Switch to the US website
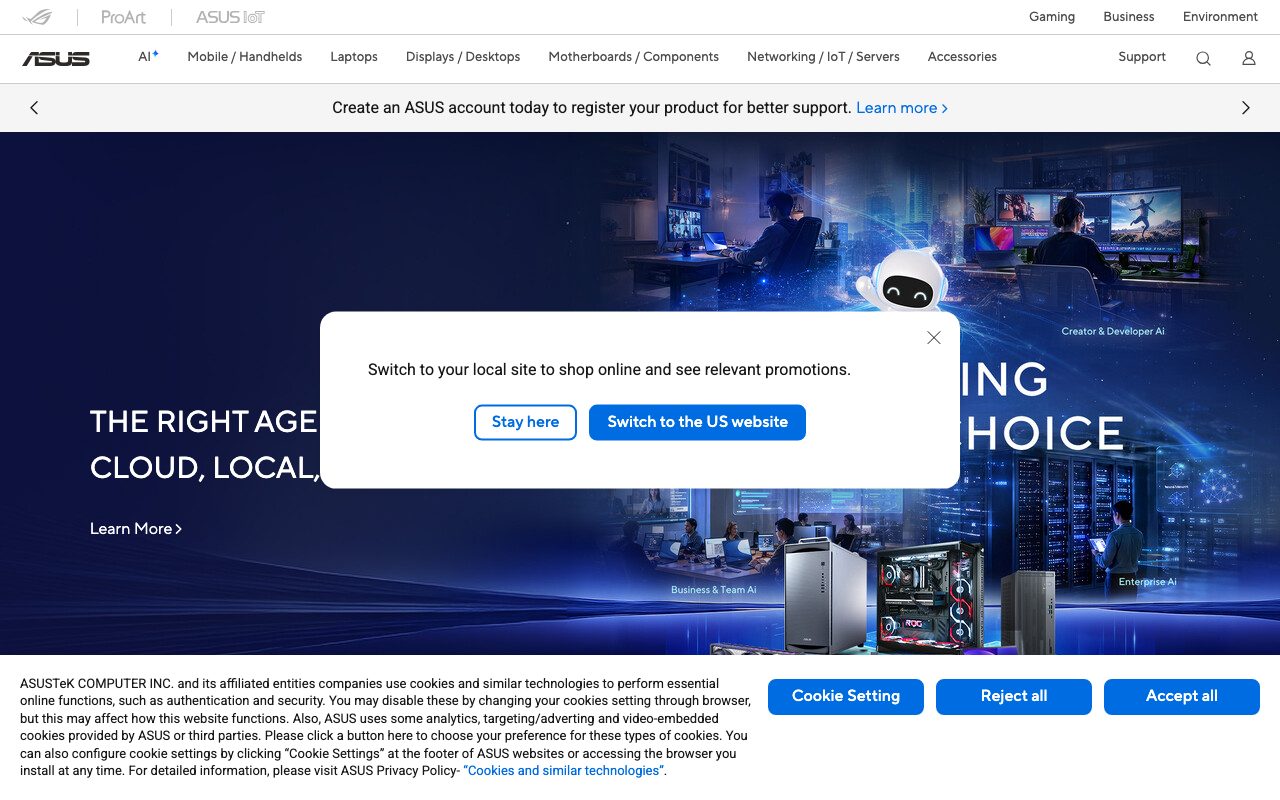1280x800 pixels. 697,422
